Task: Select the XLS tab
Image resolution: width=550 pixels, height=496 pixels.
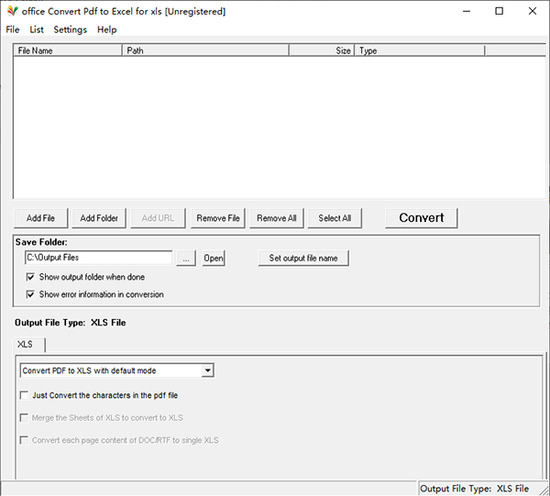Action: tap(25, 344)
